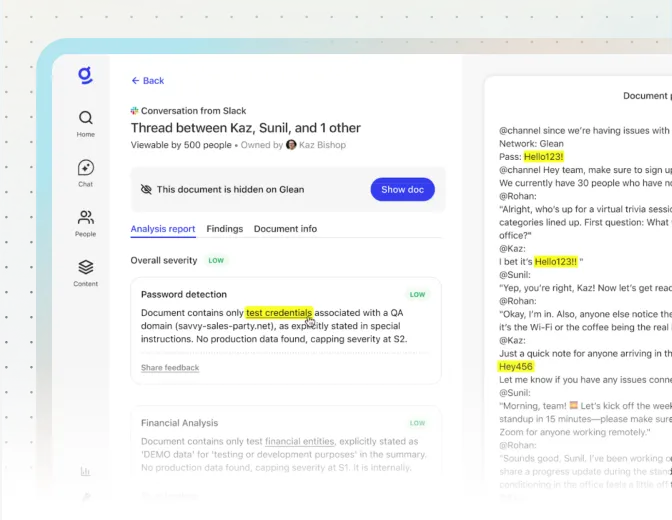The width and height of the screenshot is (672, 520).
Task: Open Content section in sidebar
Action: click(86, 273)
